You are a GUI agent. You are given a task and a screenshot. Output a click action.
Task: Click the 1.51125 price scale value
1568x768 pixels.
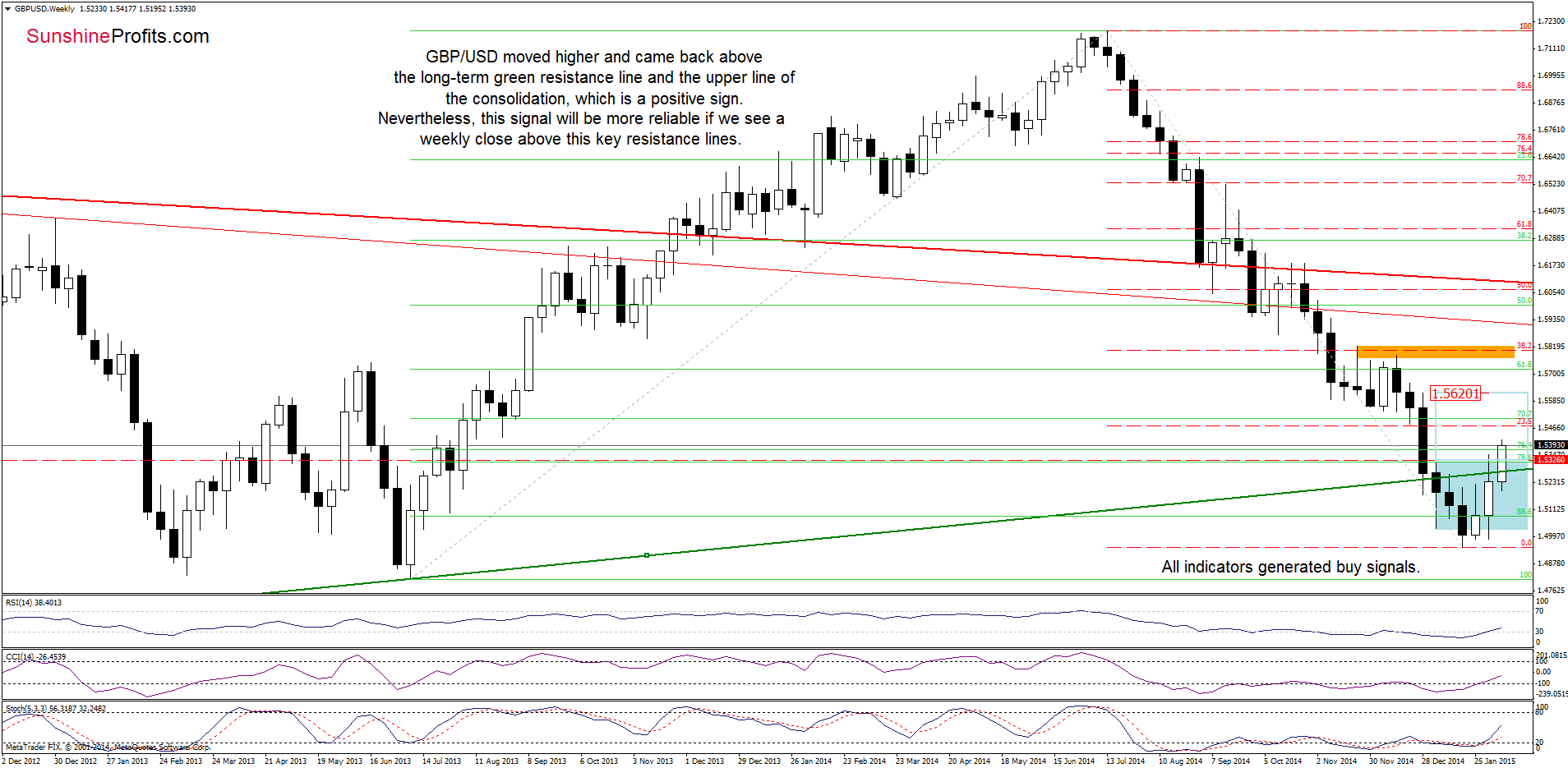point(1551,508)
